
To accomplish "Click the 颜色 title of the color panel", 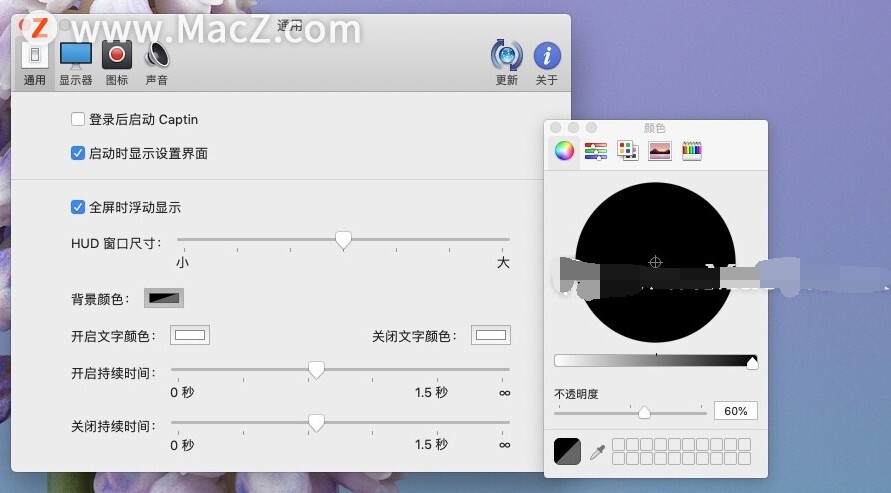I will pos(655,128).
